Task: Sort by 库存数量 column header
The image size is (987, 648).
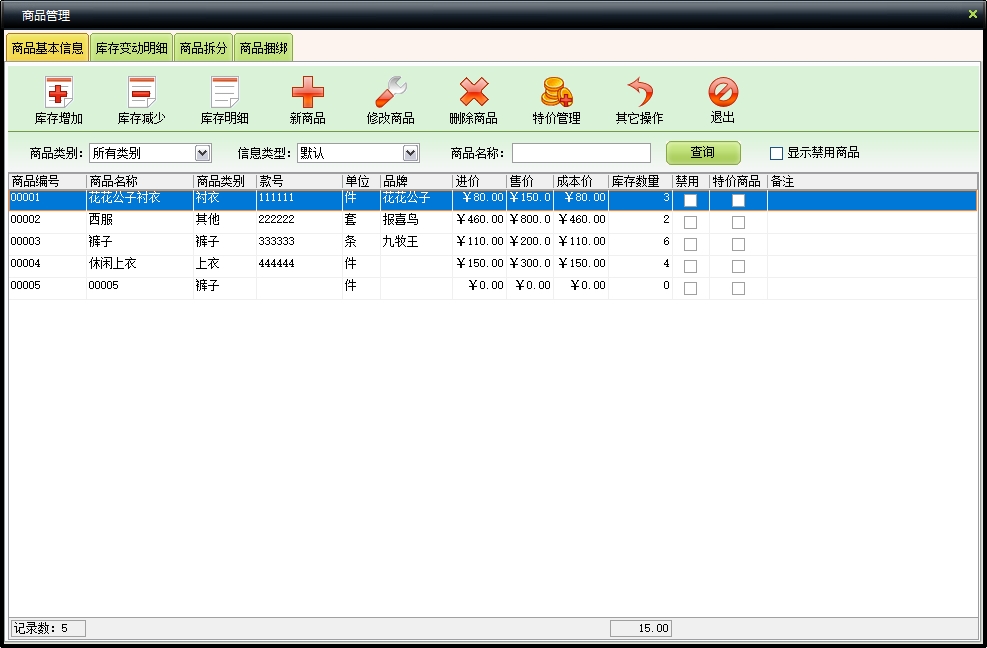Action: (639, 181)
